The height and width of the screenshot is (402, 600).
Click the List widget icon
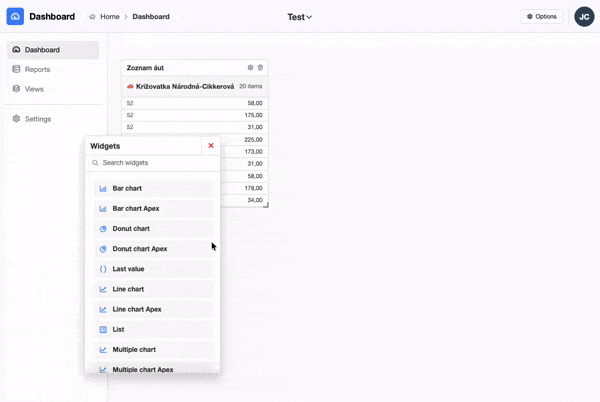(103, 329)
